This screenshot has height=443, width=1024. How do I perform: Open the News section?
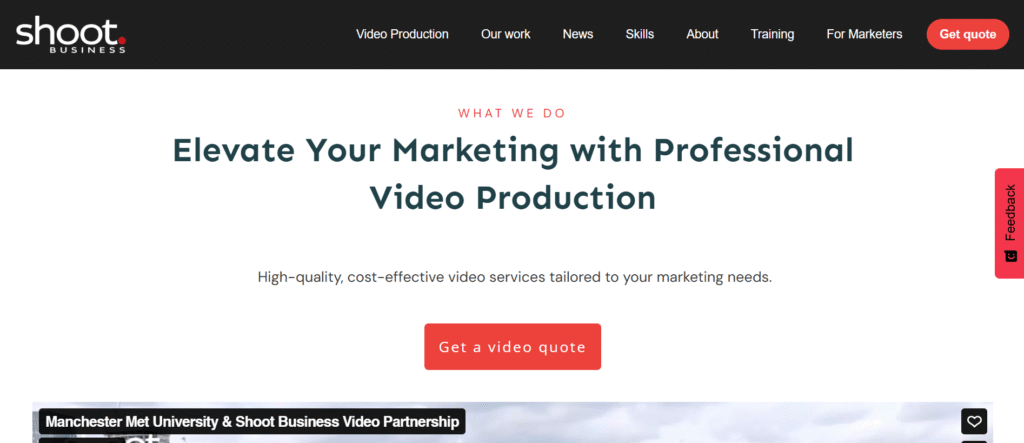pyautogui.click(x=578, y=34)
